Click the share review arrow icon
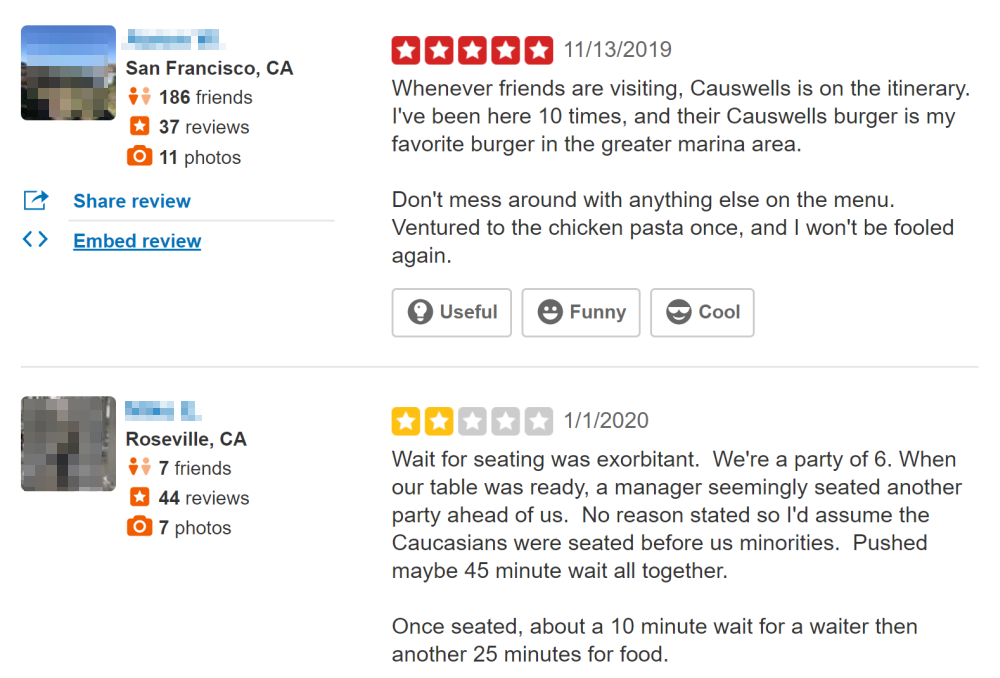Image resolution: width=1000 pixels, height=678 pixels. (36, 200)
